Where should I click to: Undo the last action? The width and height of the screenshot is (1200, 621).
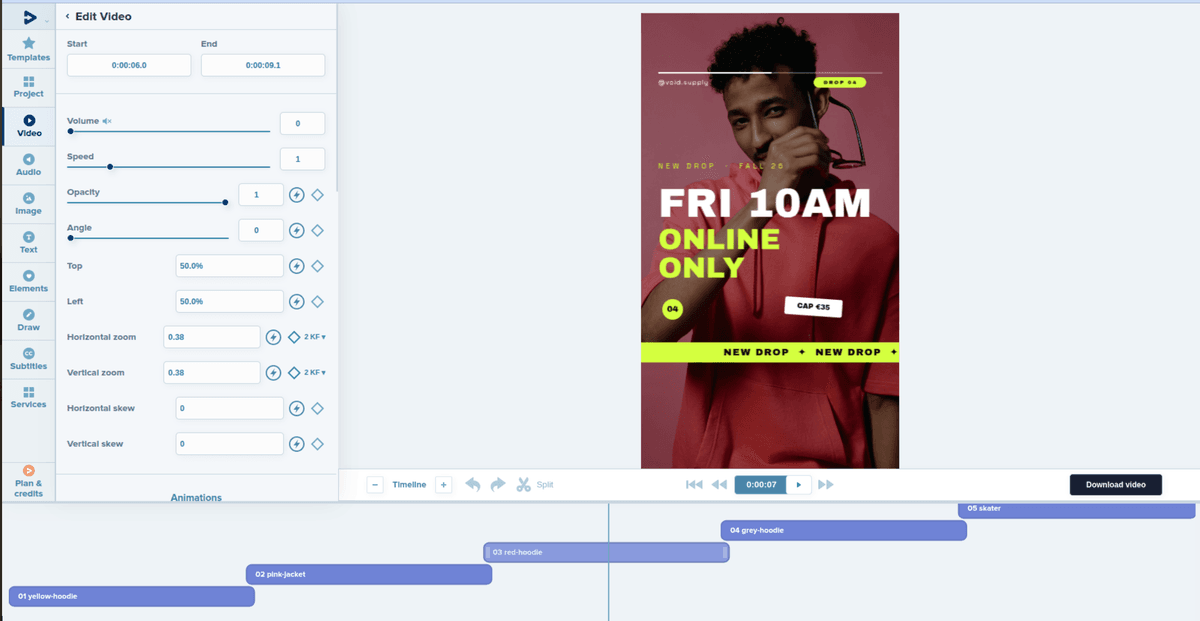tap(473, 484)
